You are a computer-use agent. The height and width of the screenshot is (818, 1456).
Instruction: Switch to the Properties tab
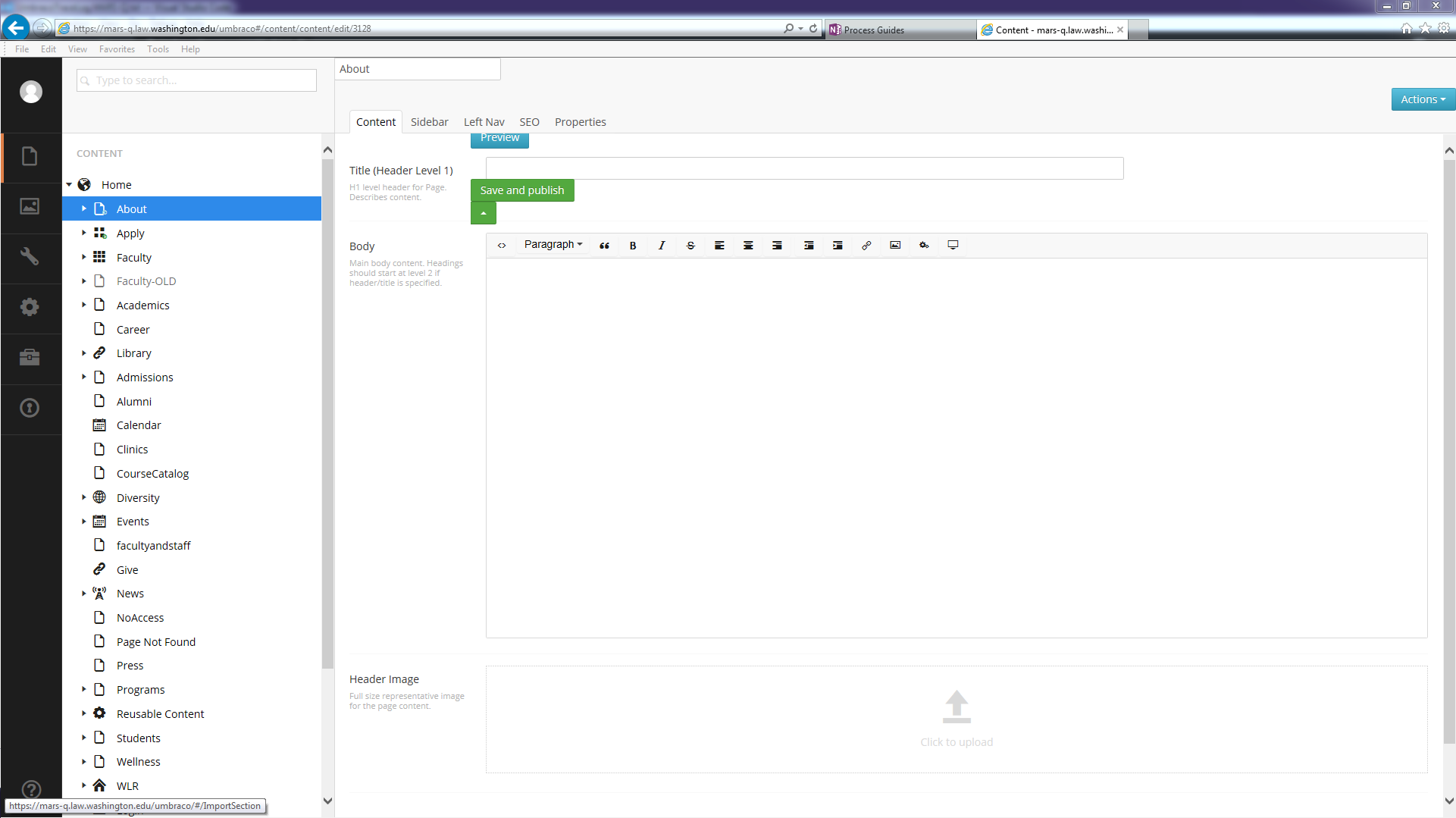[580, 122]
